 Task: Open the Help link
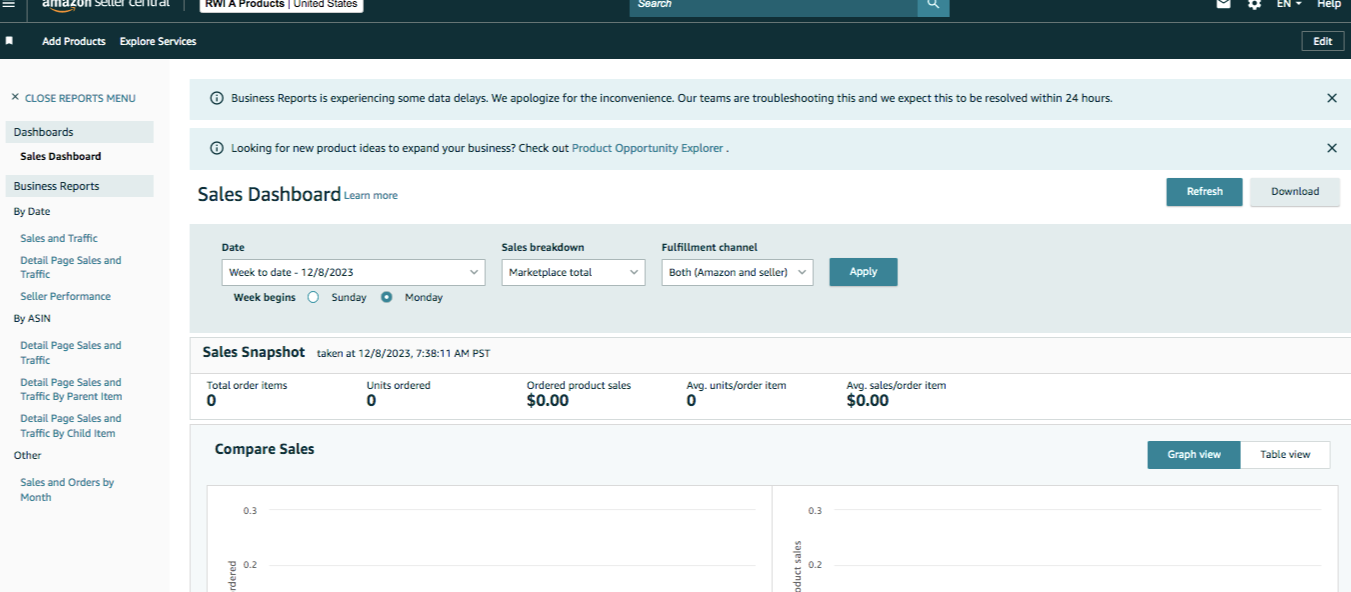[1328, 4]
